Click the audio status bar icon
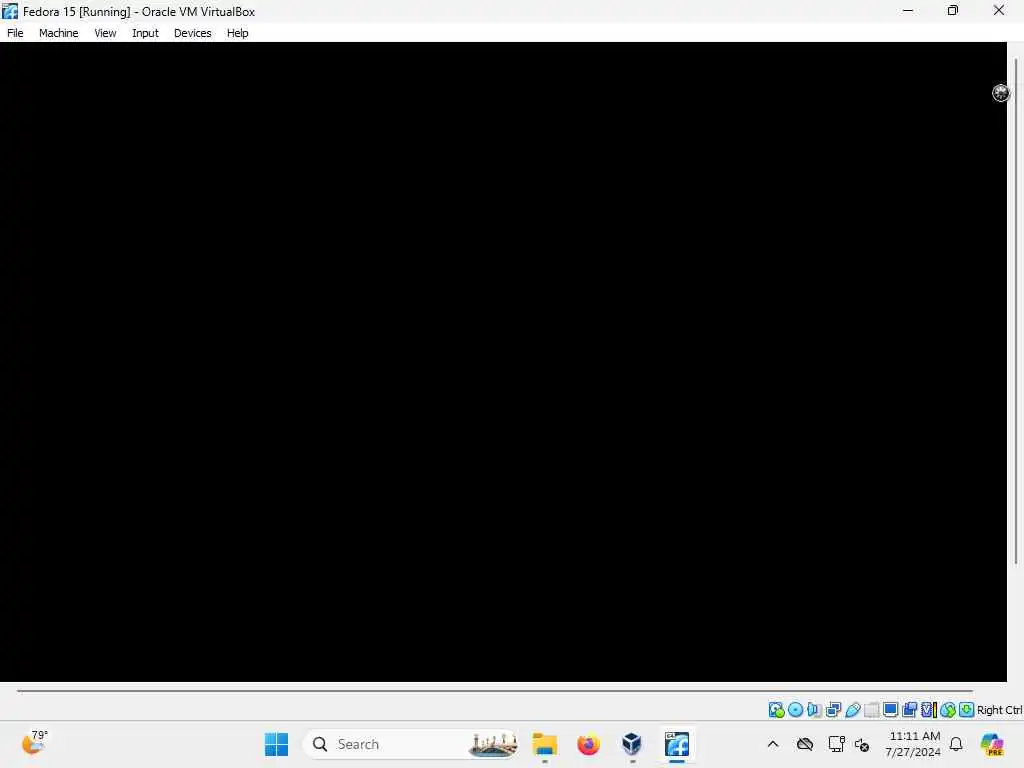Viewport: 1024px width, 768px height. click(x=814, y=710)
